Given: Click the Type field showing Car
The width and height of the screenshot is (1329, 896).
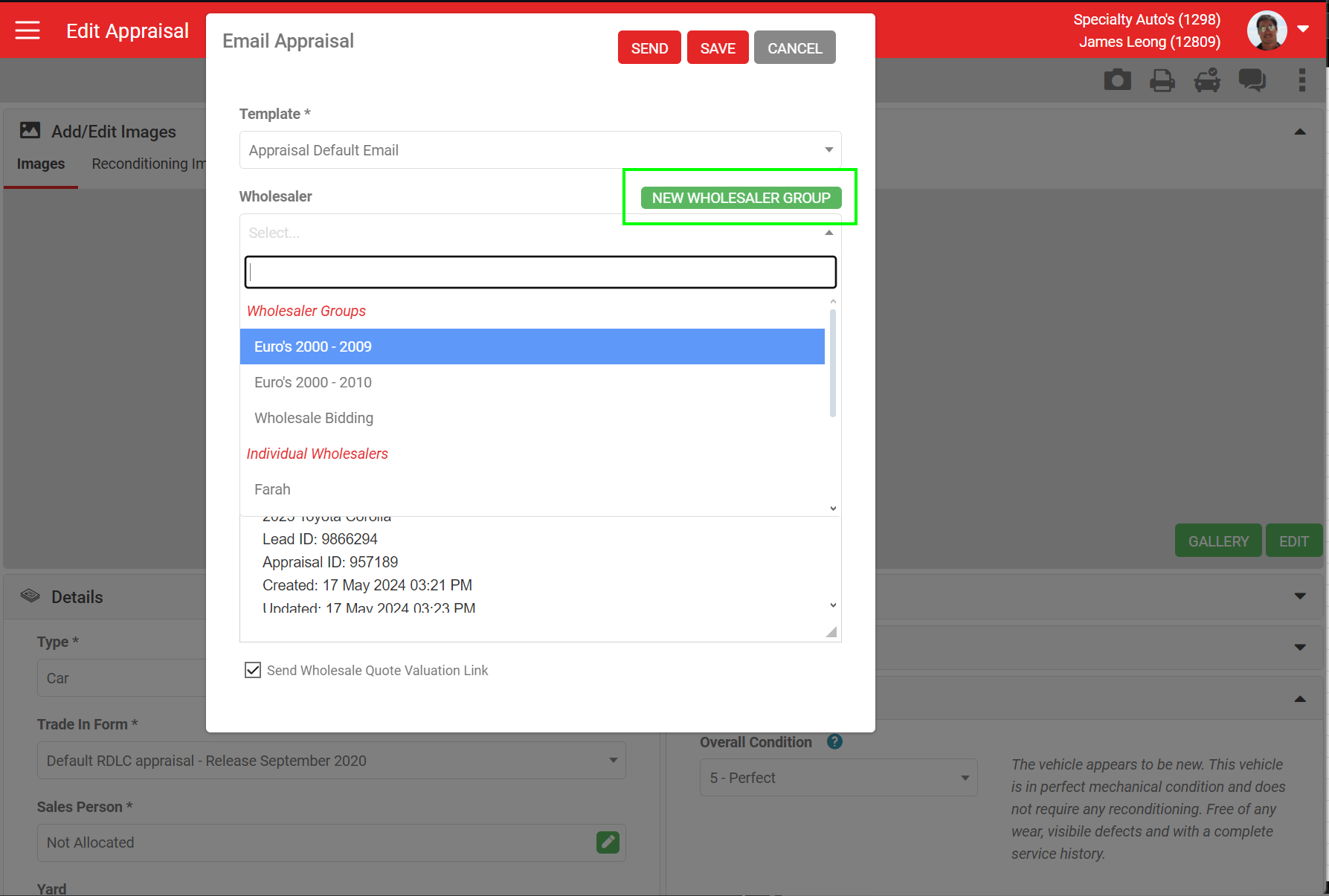Looking at the screenshot, I should pyautogui.click(x=123, y=678).
